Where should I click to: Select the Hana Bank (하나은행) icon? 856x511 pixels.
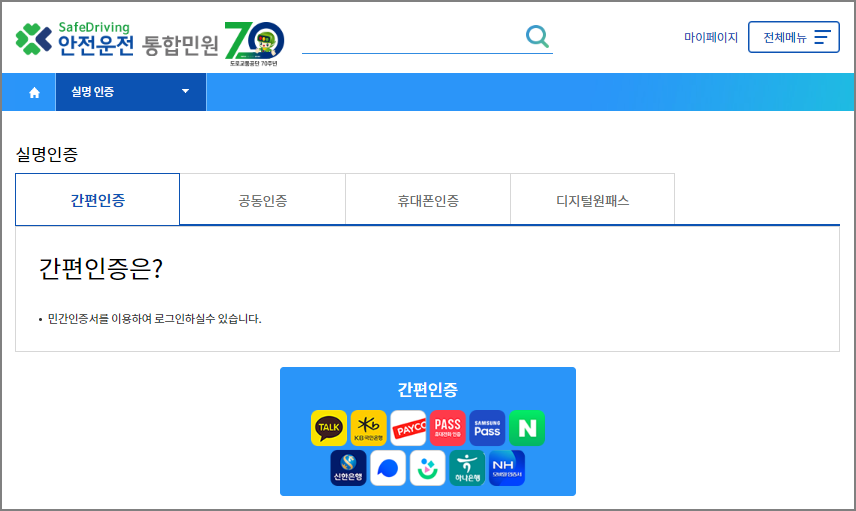pyautogui.click(x=467, y=468)
